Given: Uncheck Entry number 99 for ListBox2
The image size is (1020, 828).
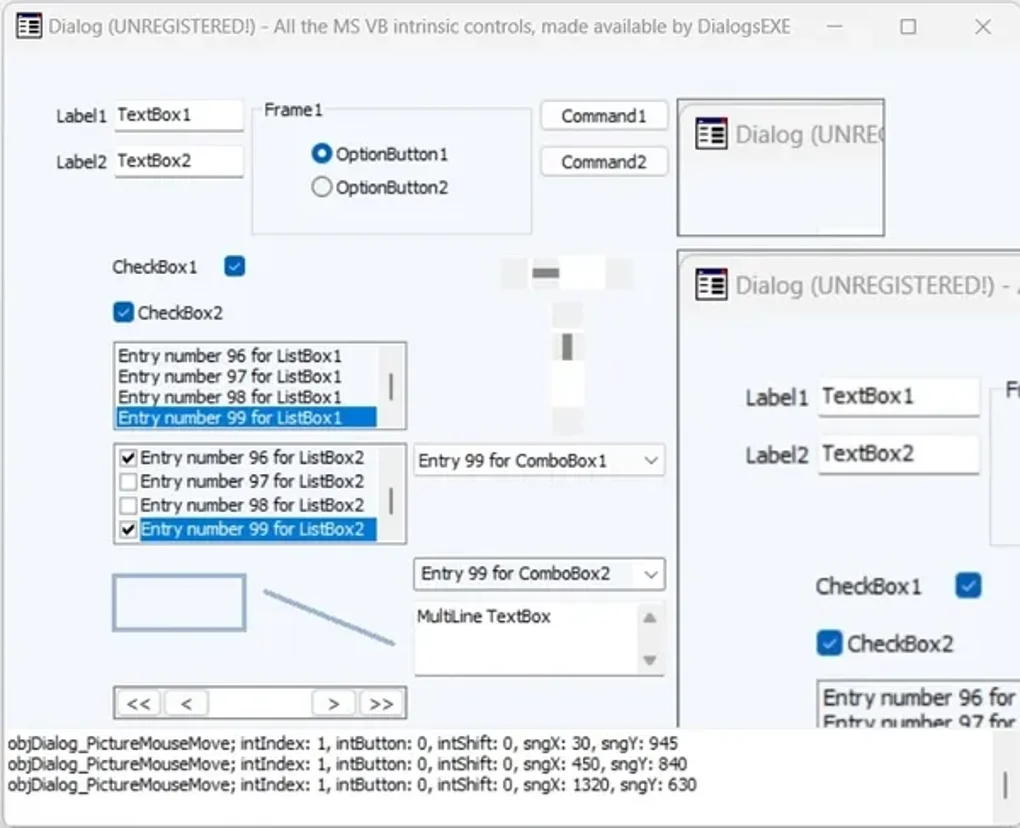Looking at the screenshot, I should [128, 529].
